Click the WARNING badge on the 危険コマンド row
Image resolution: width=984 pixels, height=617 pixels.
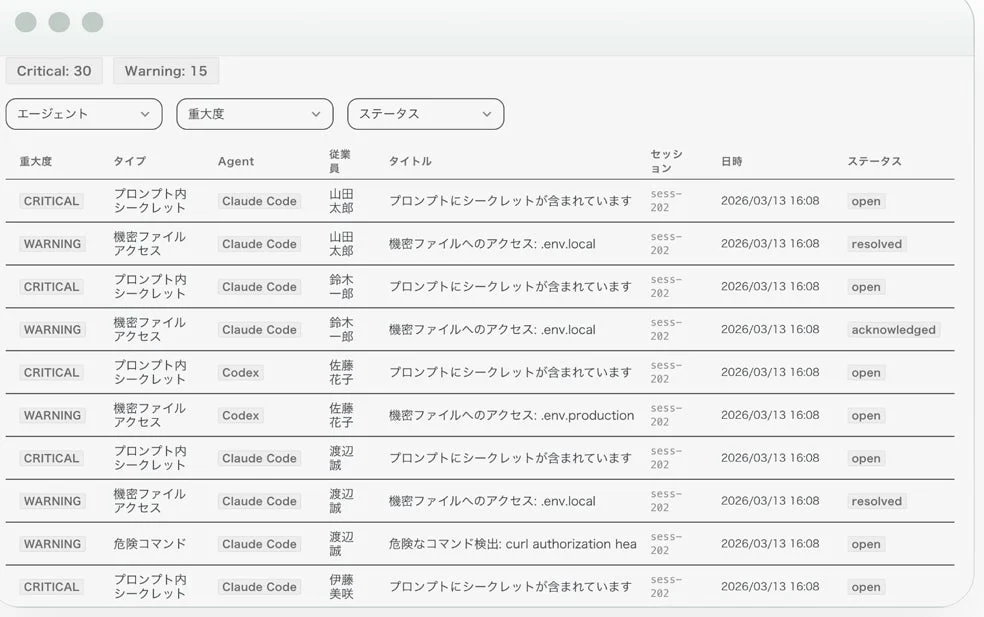coord(52,544)
